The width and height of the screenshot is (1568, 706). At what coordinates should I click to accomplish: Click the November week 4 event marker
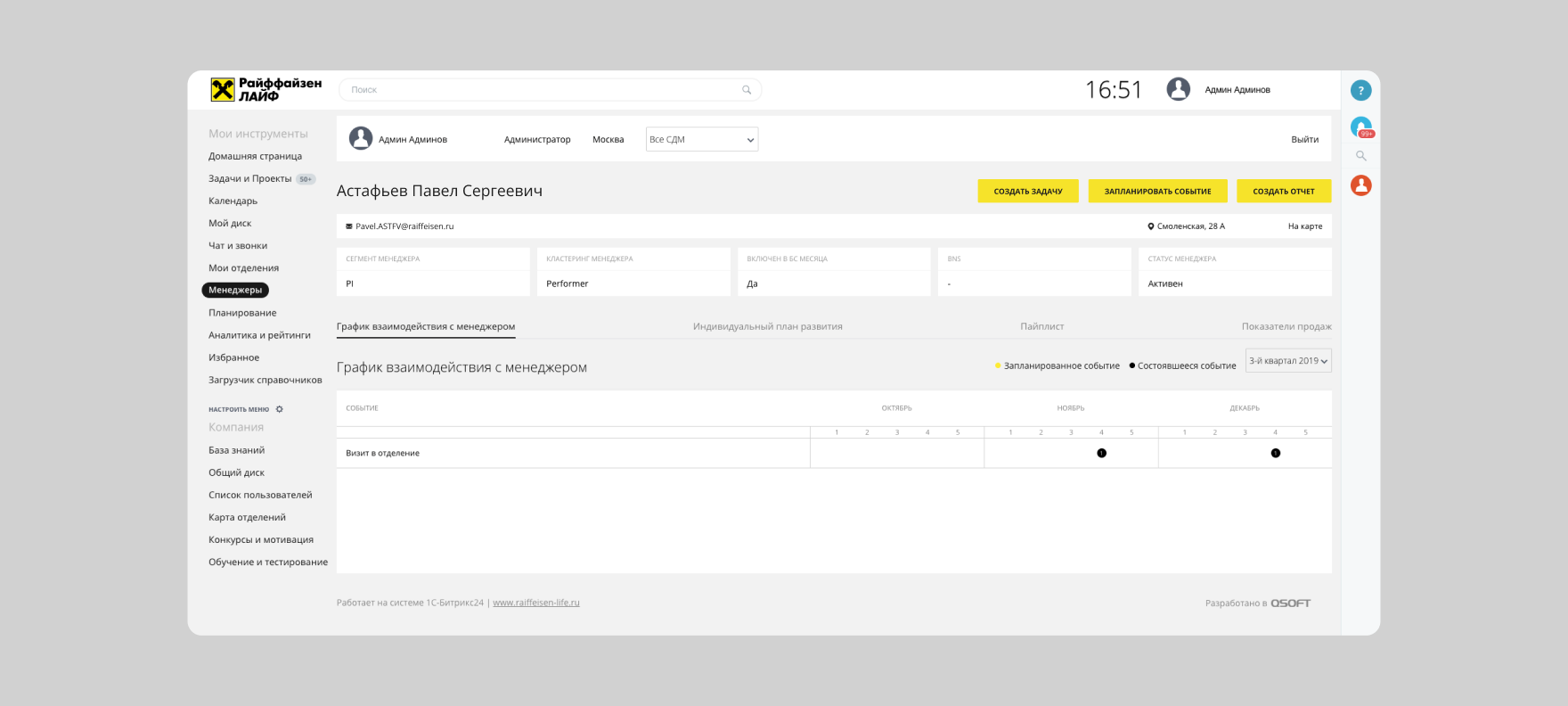(1101, 453)
